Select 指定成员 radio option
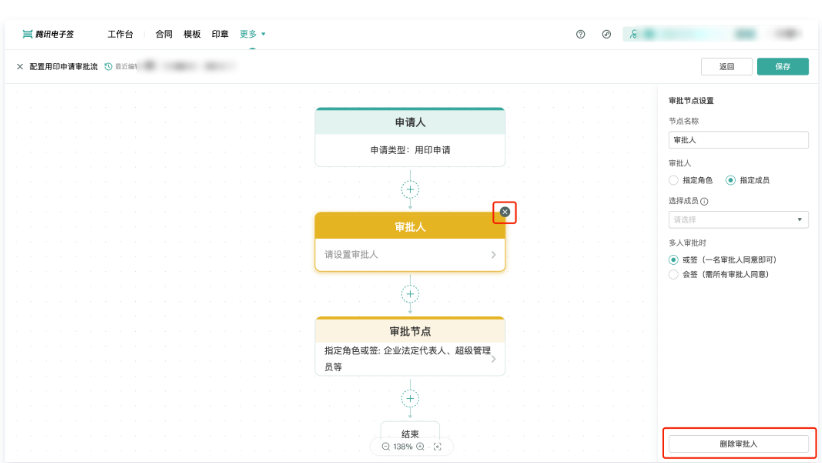Viewport: 822px width, 463px height. 730,180
